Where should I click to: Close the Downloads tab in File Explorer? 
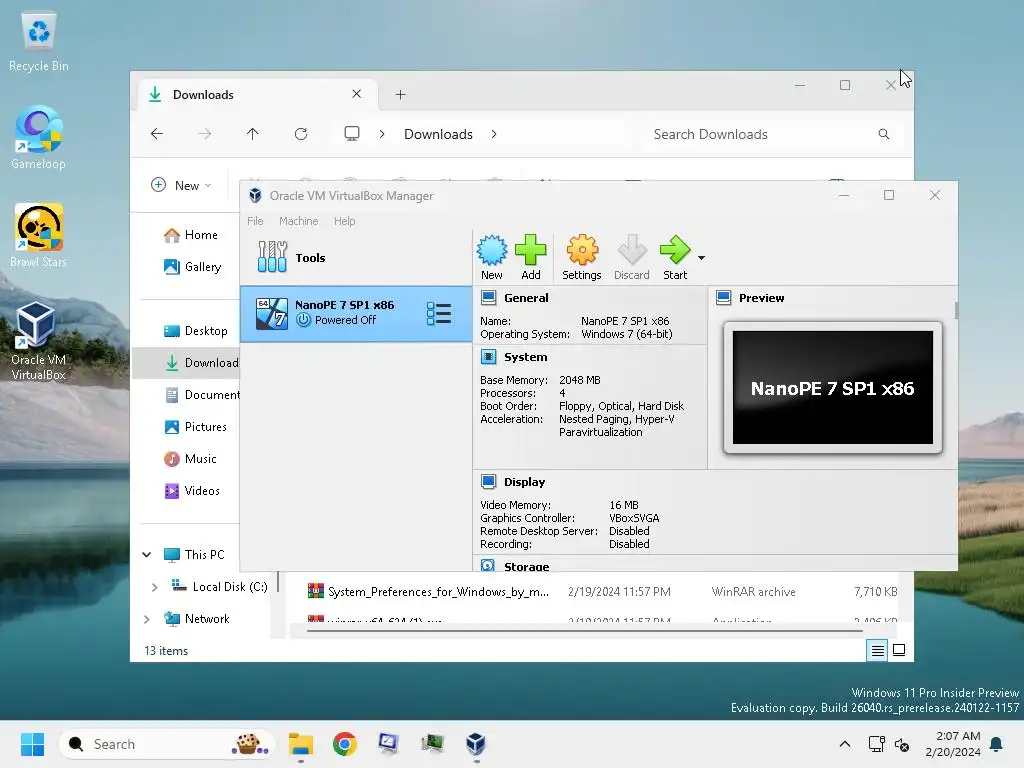click(357, 94)
